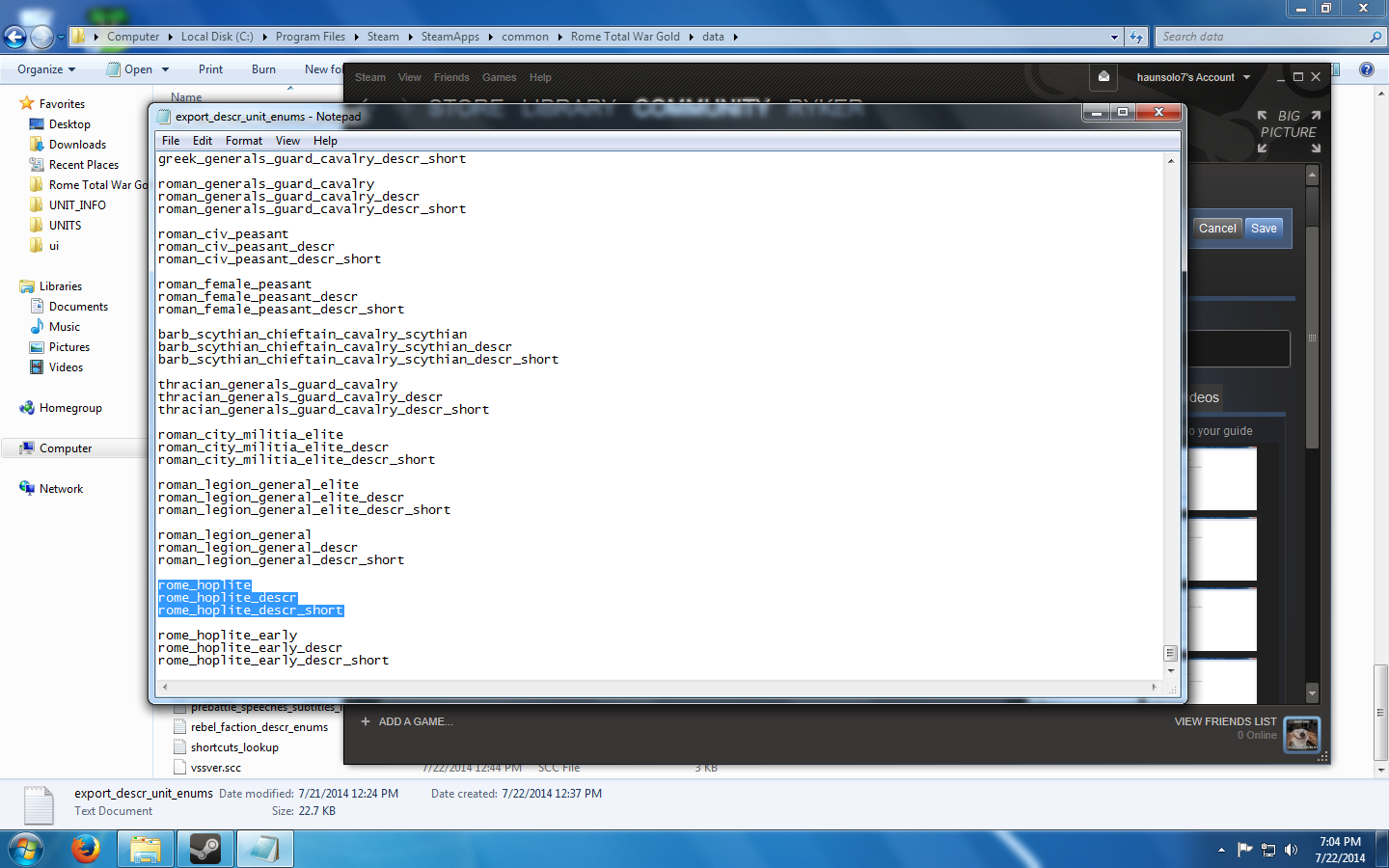Click the Steam friends avatar thumbnail
1389x868 pixels.
(1301, 735)
